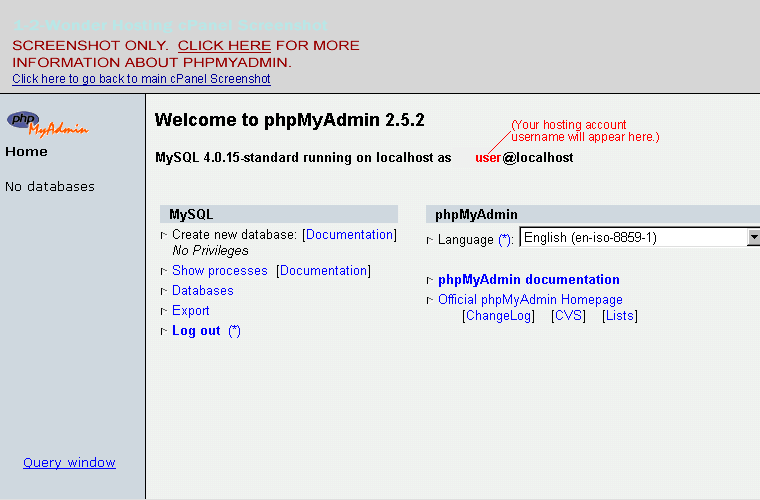Open the Databases link
The width and height of the screenshot is (760, 500).
(x=203, y=290)
